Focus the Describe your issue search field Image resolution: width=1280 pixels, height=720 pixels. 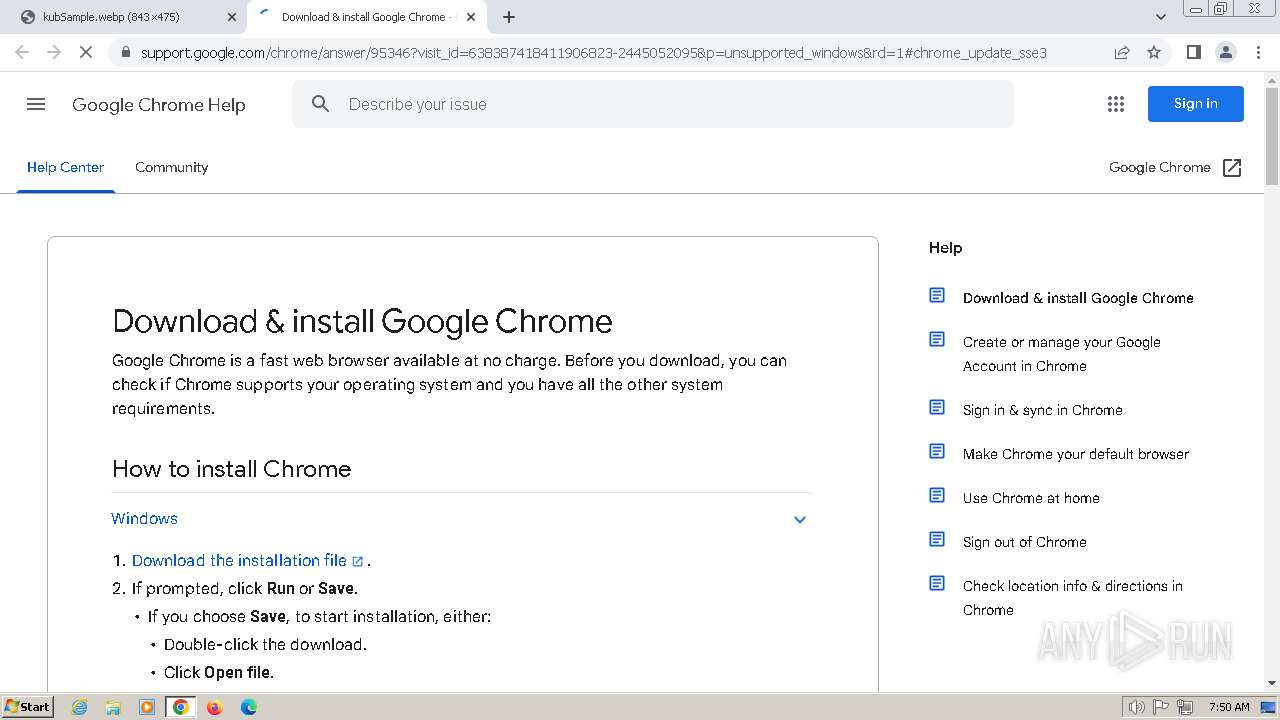tap(653, 104)
